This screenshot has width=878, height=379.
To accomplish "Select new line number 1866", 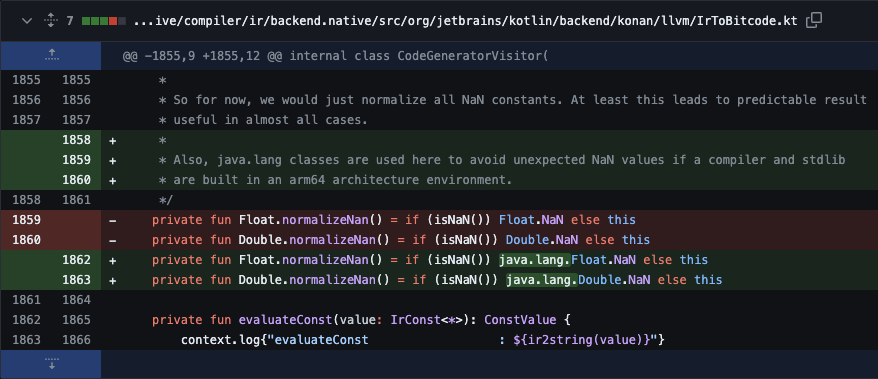I will pos(76,340).
